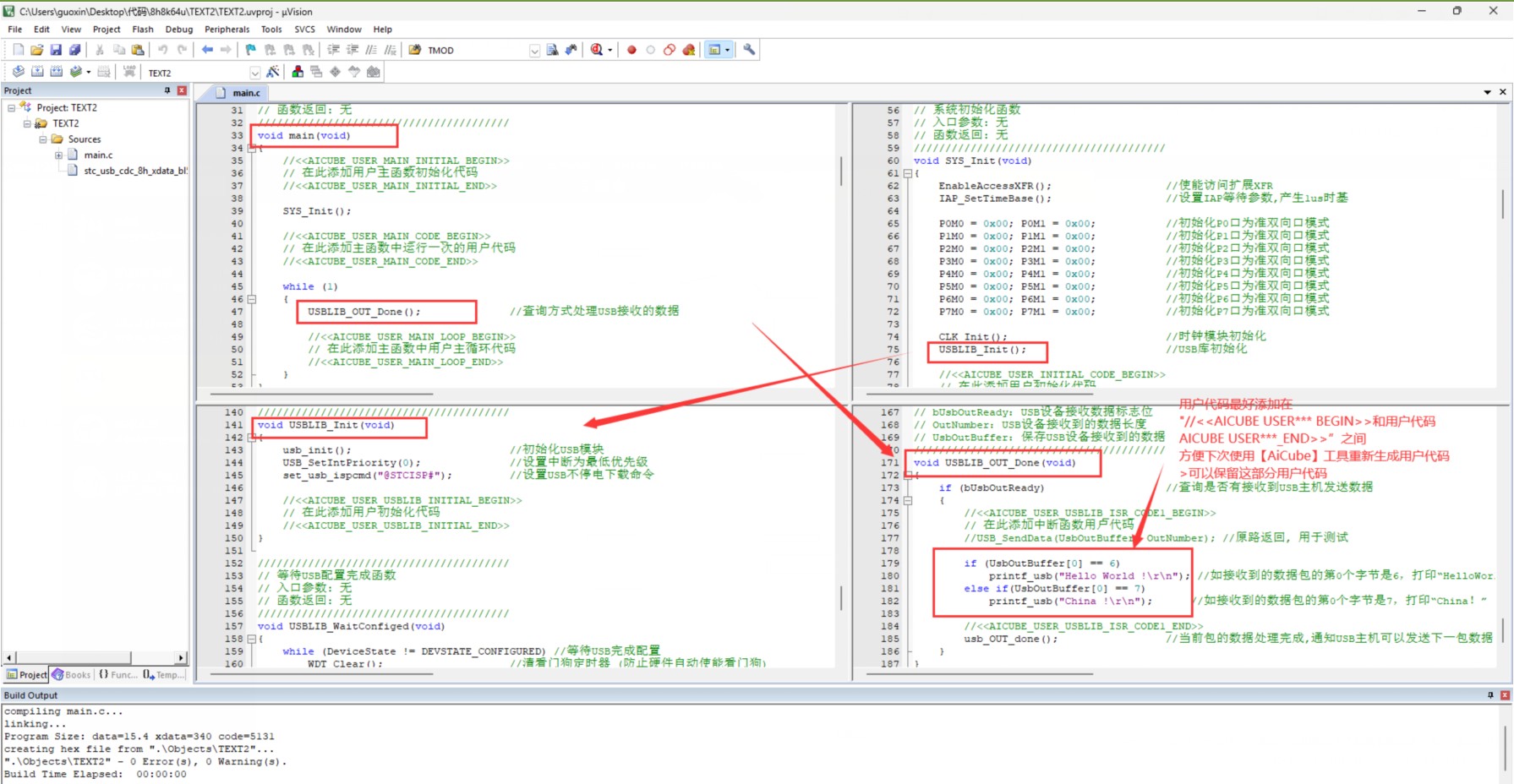
Task: Click the Cut scissors icon
Action: click(x=100, y=50)
